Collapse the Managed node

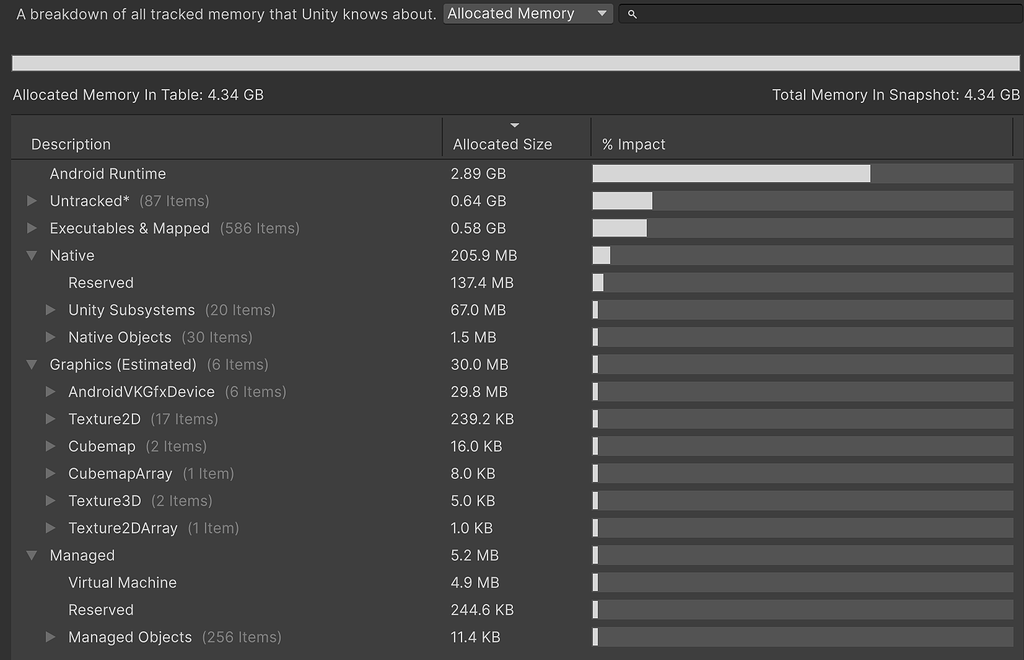click(x=31, y=555)
